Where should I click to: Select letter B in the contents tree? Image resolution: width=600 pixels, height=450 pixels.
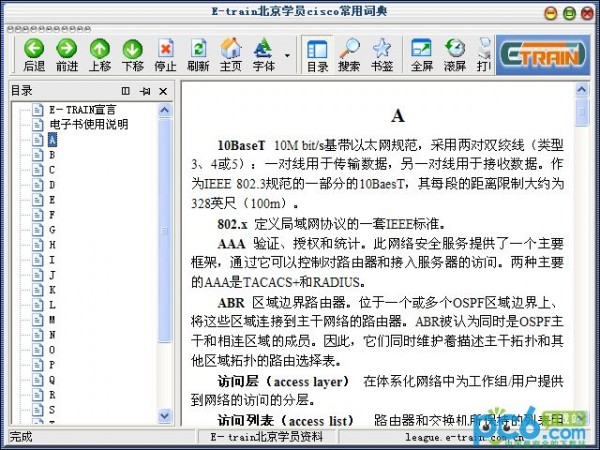click(52, 155)
